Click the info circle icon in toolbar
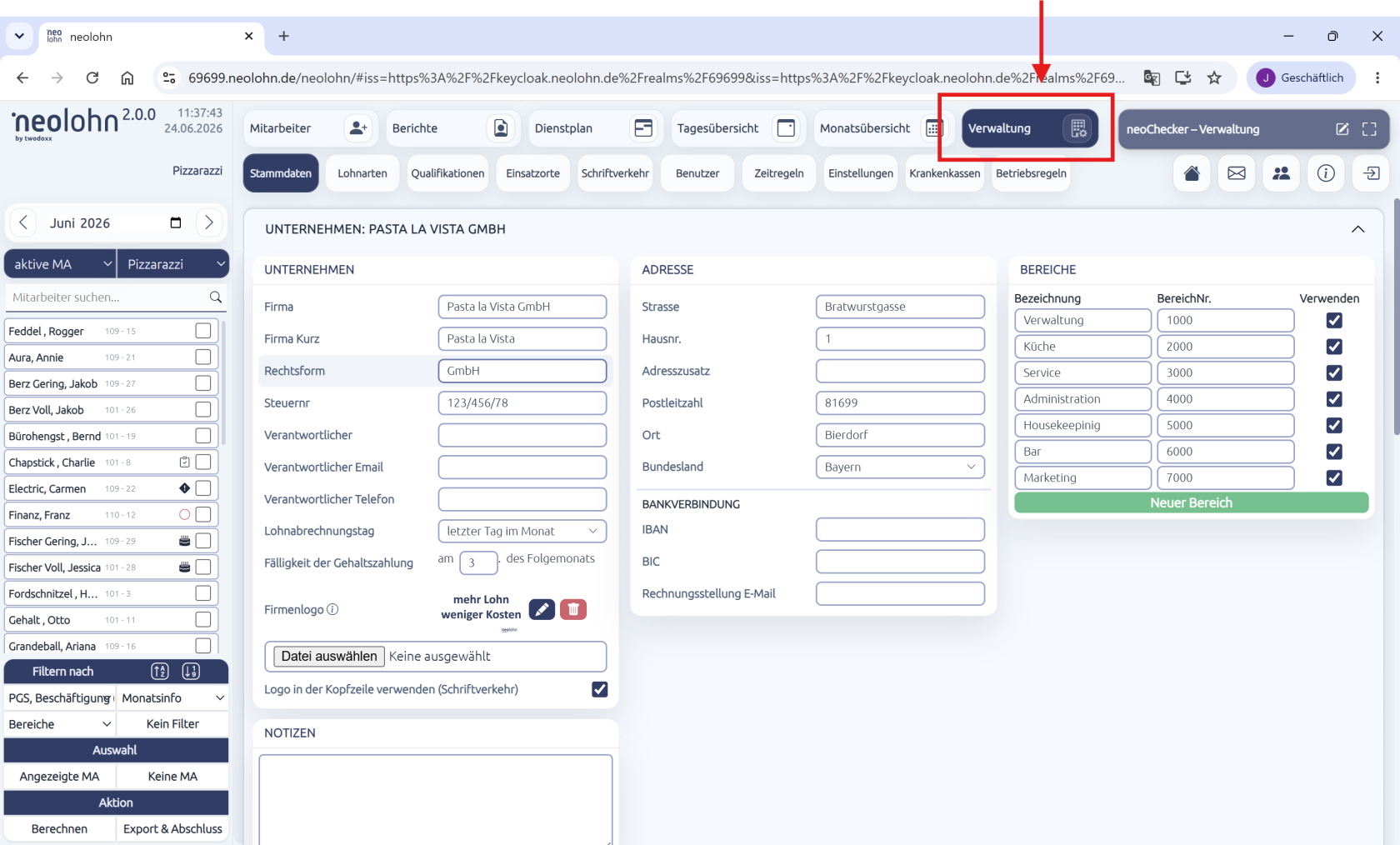The height and width of the screenshot is (845, 1400). 1326,173
